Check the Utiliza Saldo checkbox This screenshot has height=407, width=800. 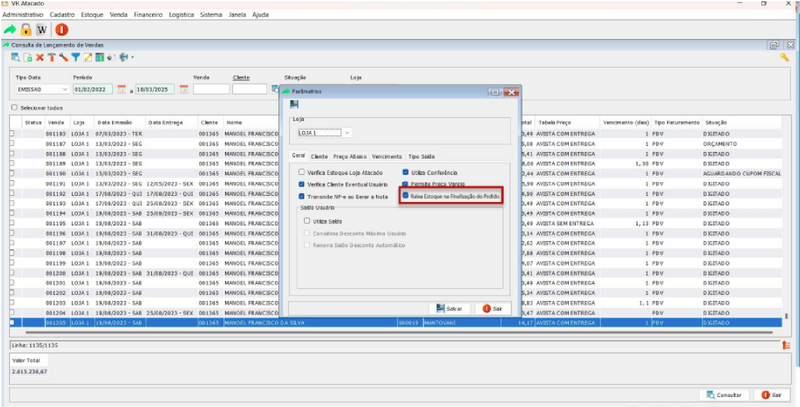coord(306,221)
